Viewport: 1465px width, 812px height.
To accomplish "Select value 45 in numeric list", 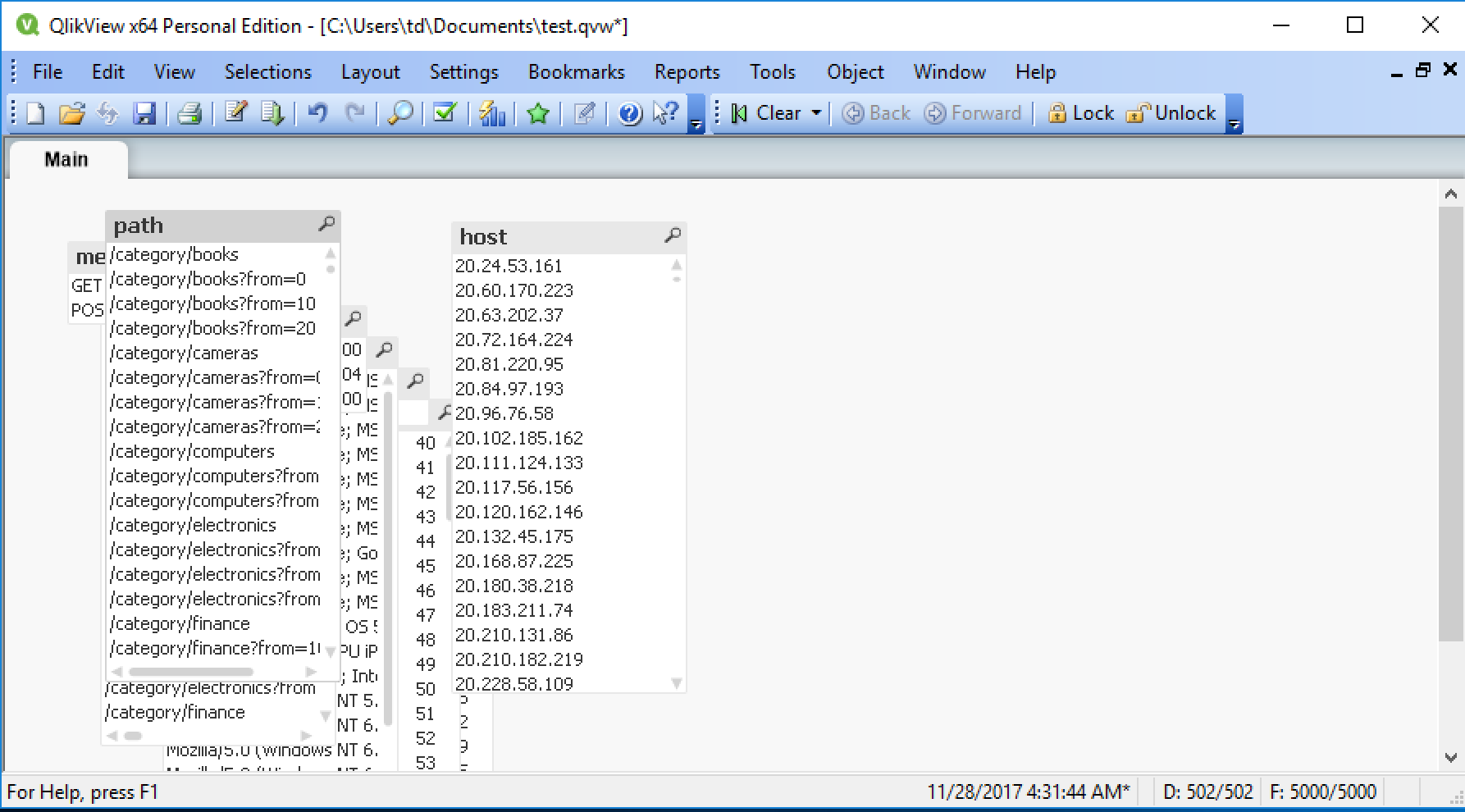I will 425,566.
